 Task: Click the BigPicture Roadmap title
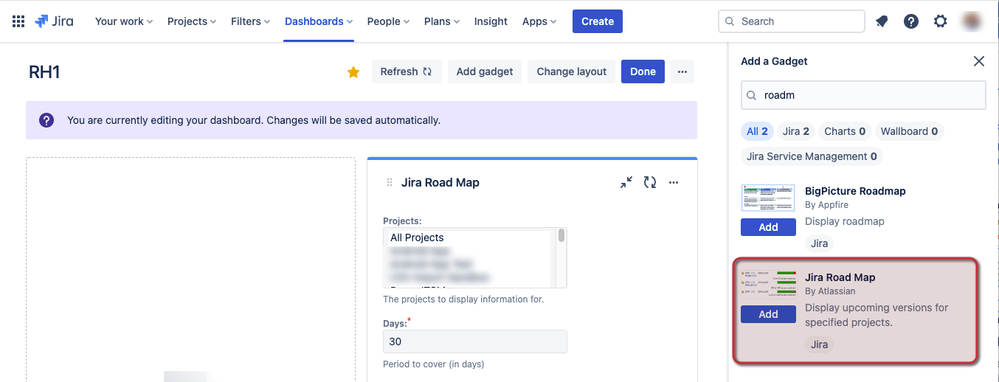coord(855,191)
